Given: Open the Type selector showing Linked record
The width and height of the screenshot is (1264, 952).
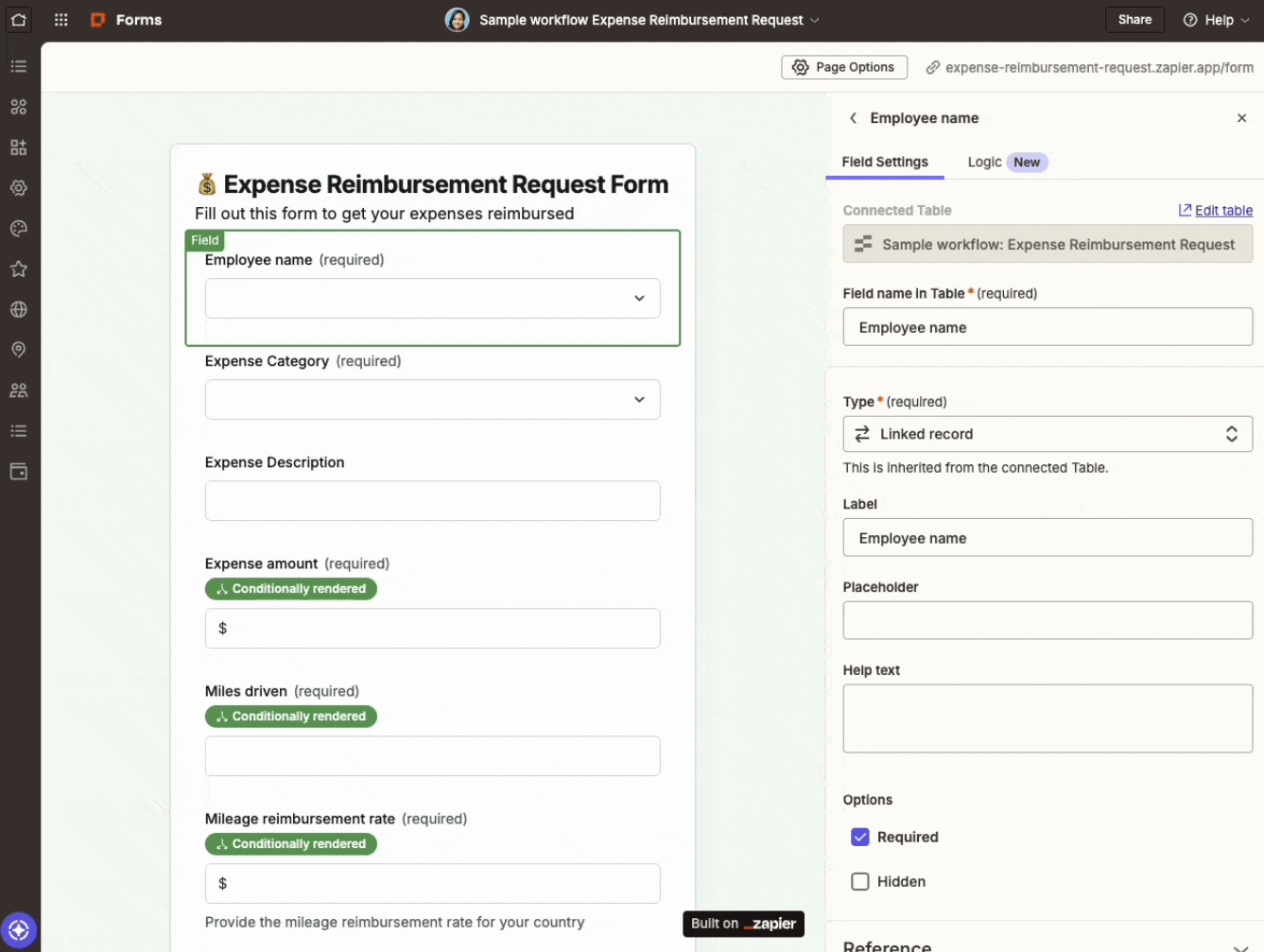Looking at the screenshot, I should 1048,434.
